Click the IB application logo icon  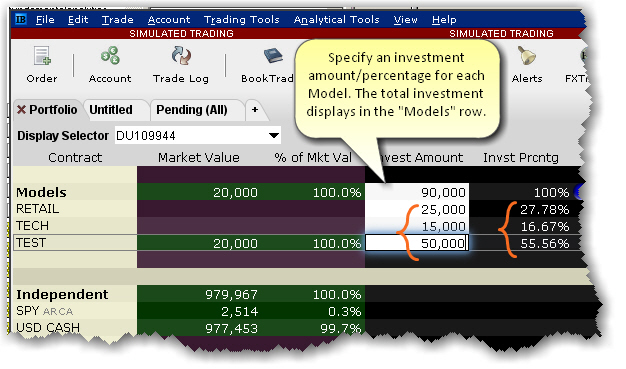pyautogui.click(x=21, y=19)
